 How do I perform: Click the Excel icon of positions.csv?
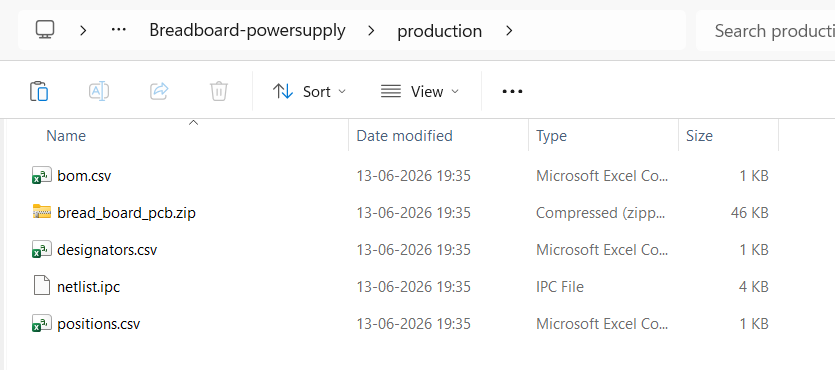[42, 323]
